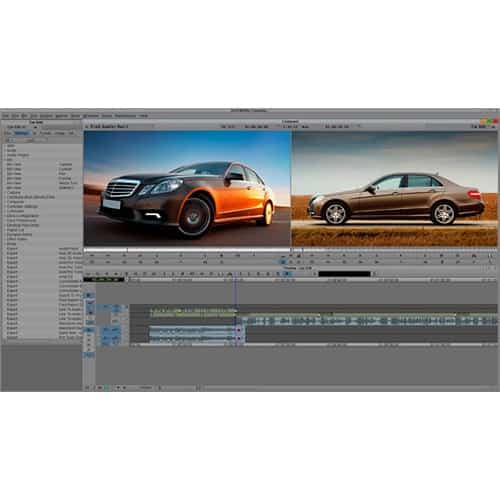Click the record monitor side-view car image
Viewport: 500px width, 500px height.
395,188
